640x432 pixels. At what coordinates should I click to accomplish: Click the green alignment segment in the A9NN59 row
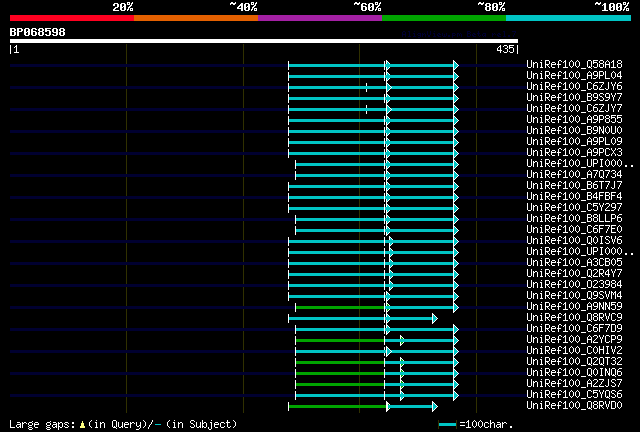pyautogui.click(x=340, y=307)
